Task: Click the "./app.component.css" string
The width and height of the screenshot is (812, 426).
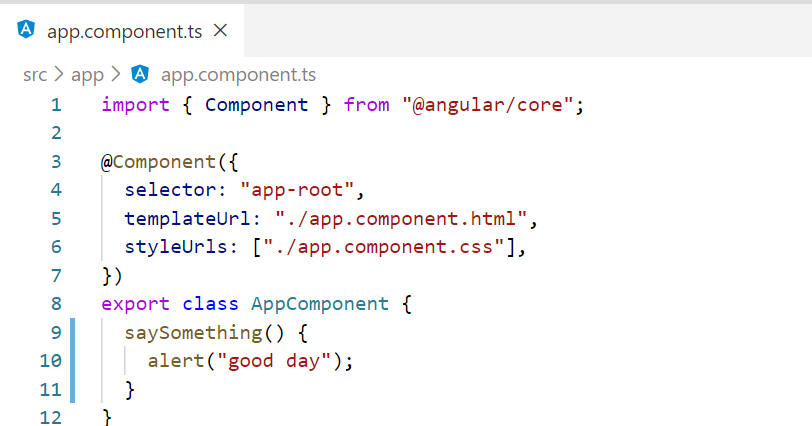Action: click(384, 247)
